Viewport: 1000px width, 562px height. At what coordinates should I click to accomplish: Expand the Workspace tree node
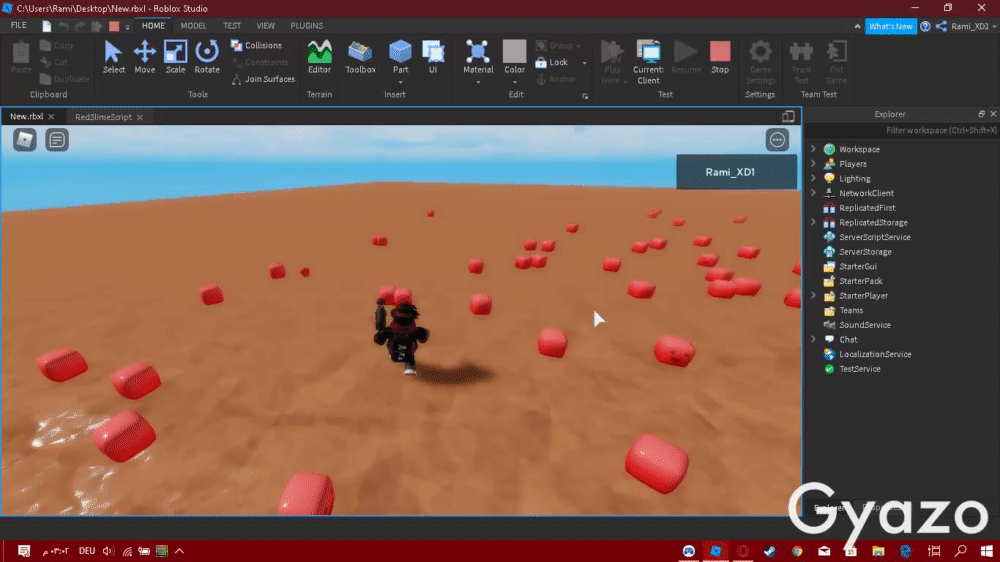(813, 149)
